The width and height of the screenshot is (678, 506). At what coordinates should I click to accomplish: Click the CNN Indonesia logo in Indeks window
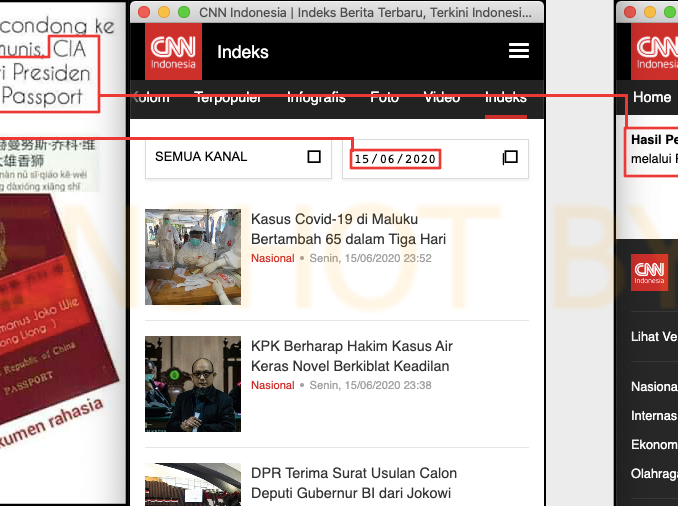[173, 51]
